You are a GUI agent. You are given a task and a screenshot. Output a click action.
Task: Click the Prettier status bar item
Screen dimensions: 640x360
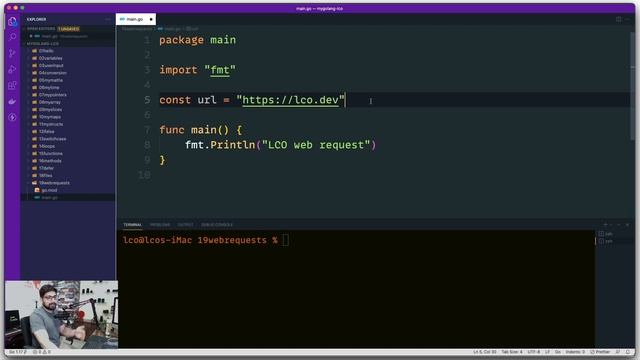coord(600,352)
